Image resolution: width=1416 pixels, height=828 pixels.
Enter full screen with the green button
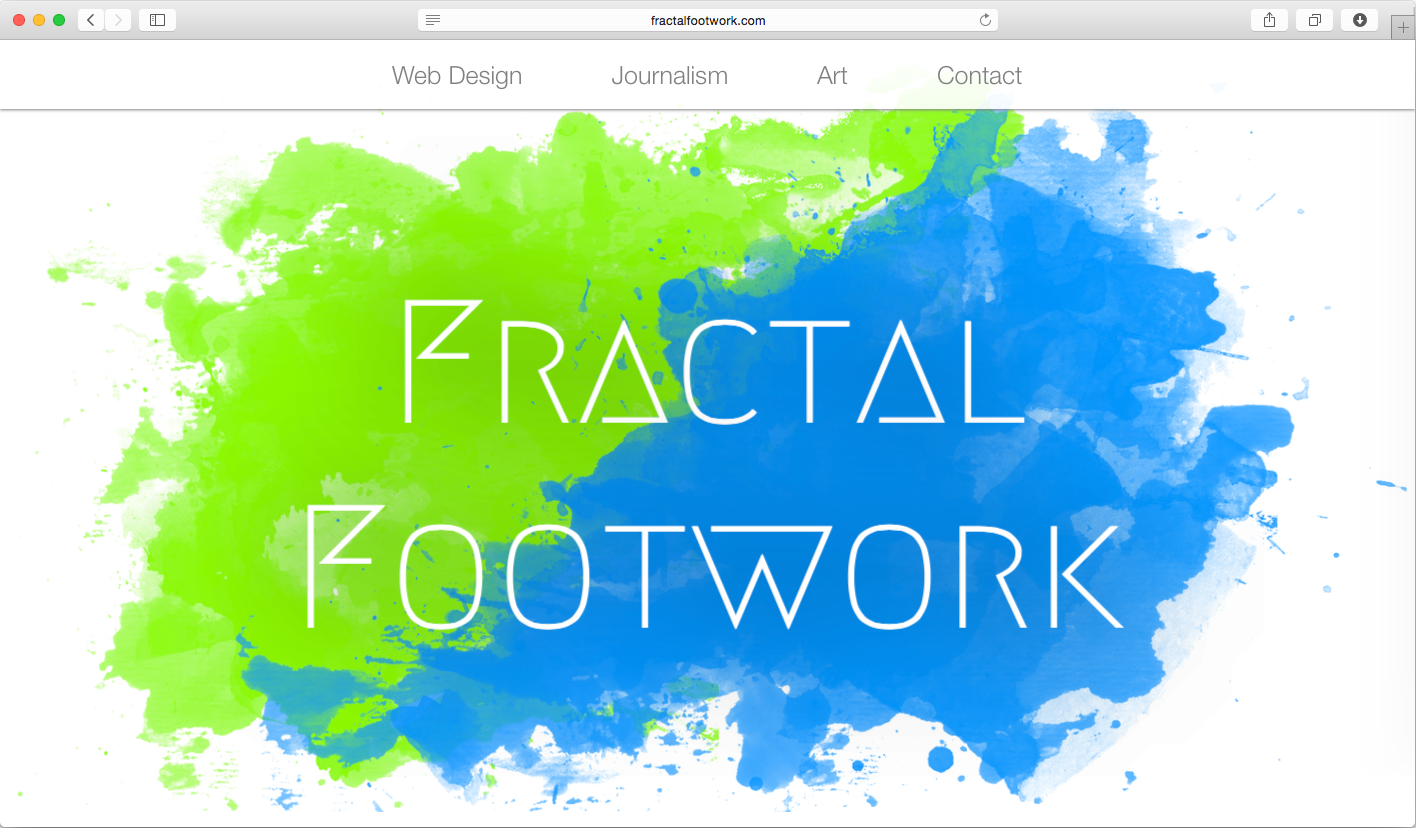point(59,20)
